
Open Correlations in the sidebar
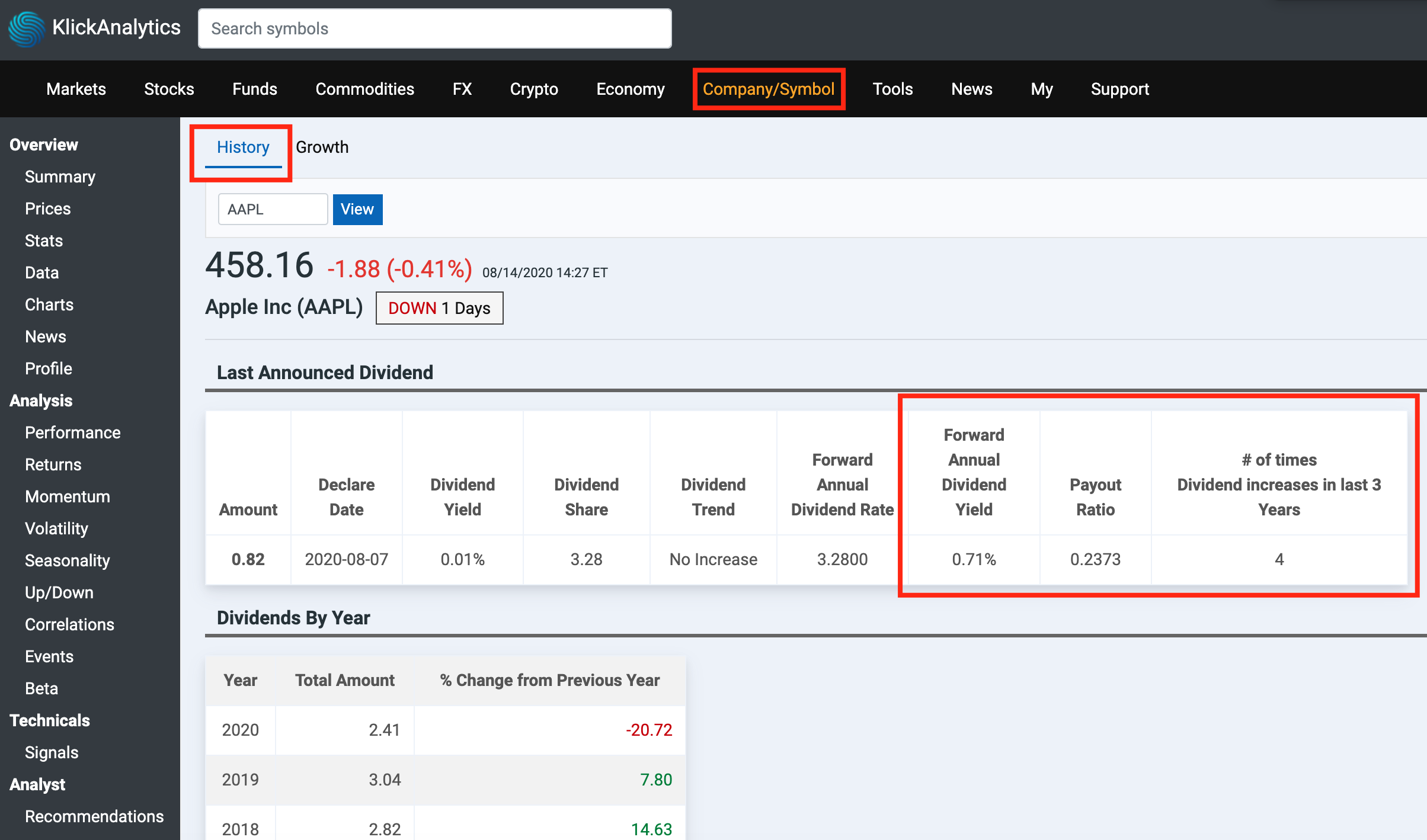(x=69, y=624)
